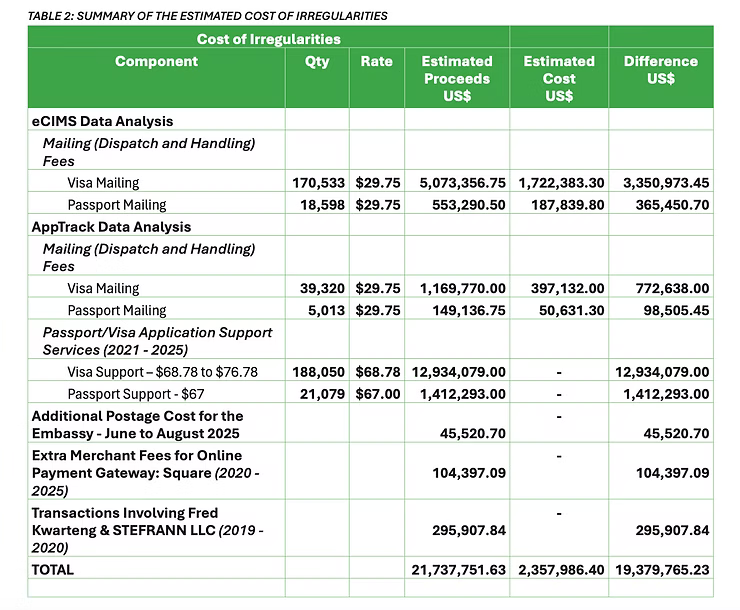The width and height of the screenshot is (740, 610).
Task: Click 'Extra Merchant Fees for Online Payment Gateway' label
Action: [145, 473]
